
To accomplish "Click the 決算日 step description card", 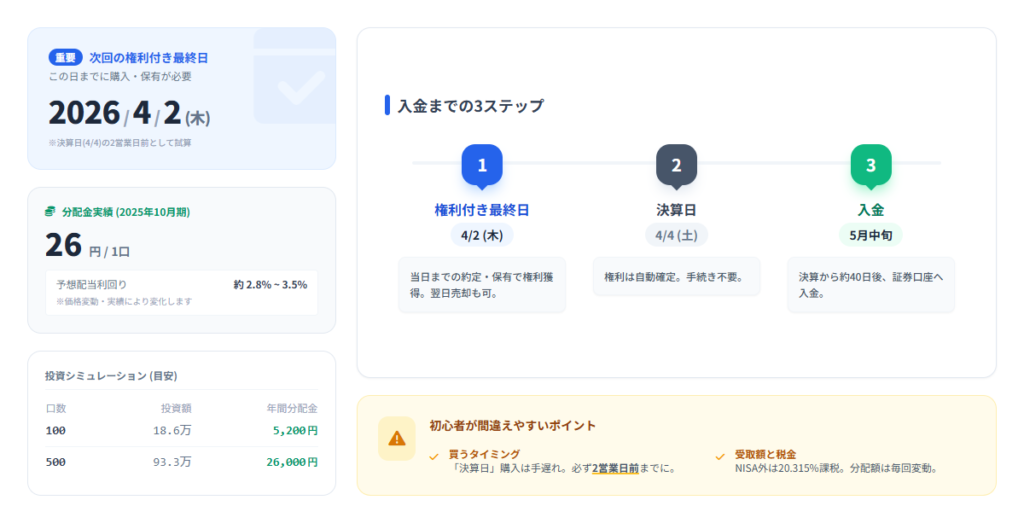I will 676,276.
